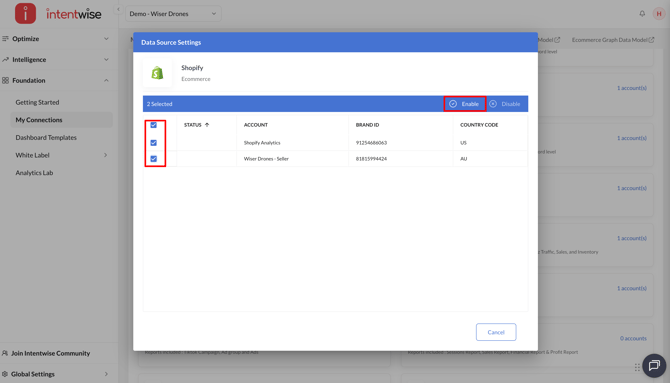Click the Data Source Settings title

tap(171, 42)
